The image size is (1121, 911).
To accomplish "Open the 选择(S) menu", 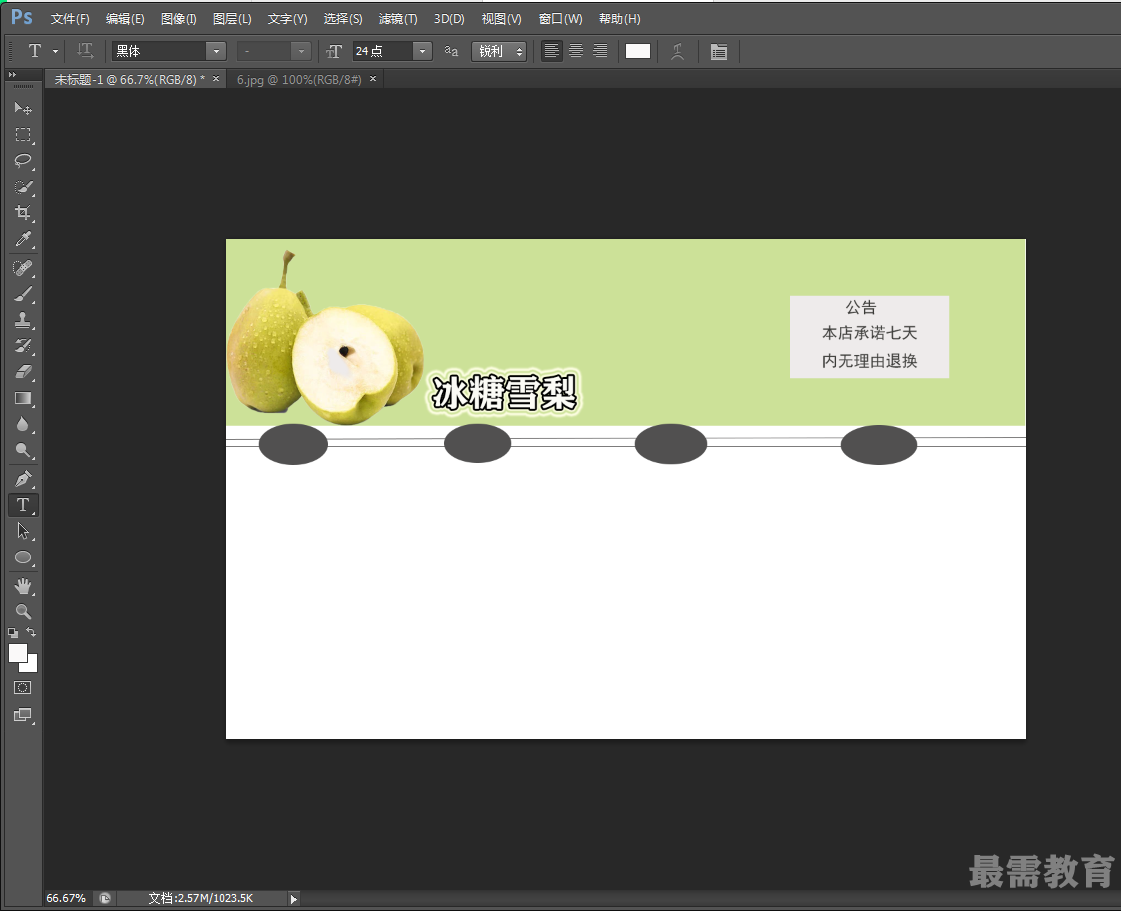I will click(x=342, y=19).
